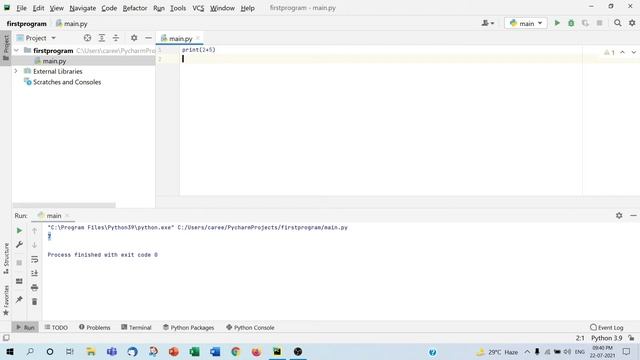This screenshot has width=640, height=360.
Task: Open Python Packages tool window
Action: point(188,327)
